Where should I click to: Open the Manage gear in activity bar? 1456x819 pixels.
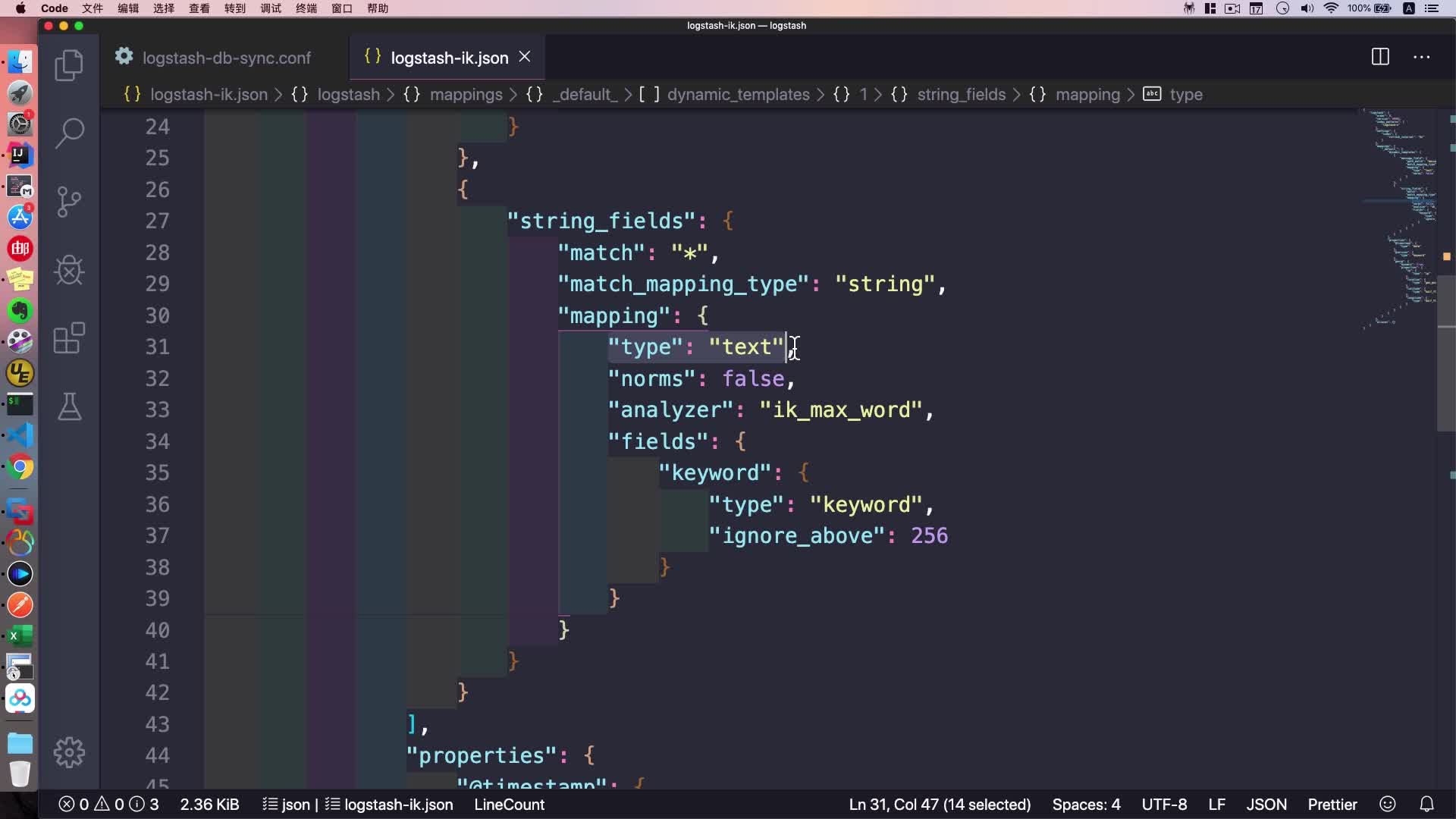(x=69, y=752)
